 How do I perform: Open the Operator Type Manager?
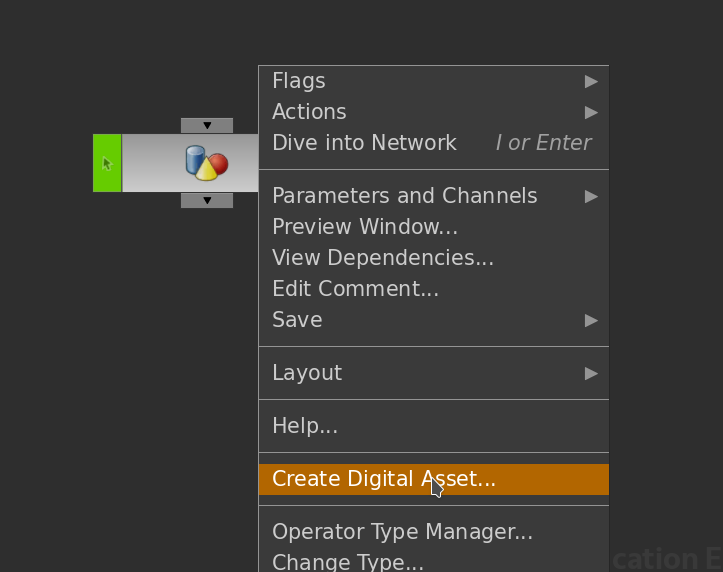402,532
